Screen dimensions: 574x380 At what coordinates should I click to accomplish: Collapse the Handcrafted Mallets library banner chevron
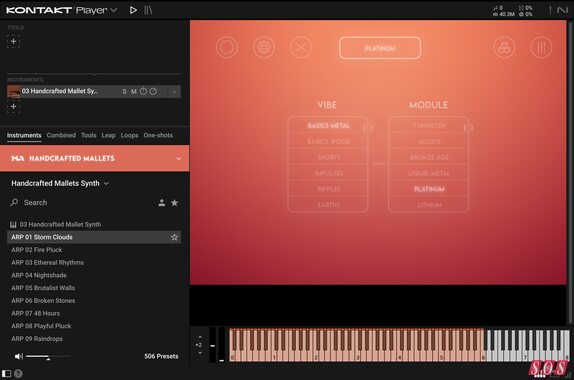click(x=179, y=158)
